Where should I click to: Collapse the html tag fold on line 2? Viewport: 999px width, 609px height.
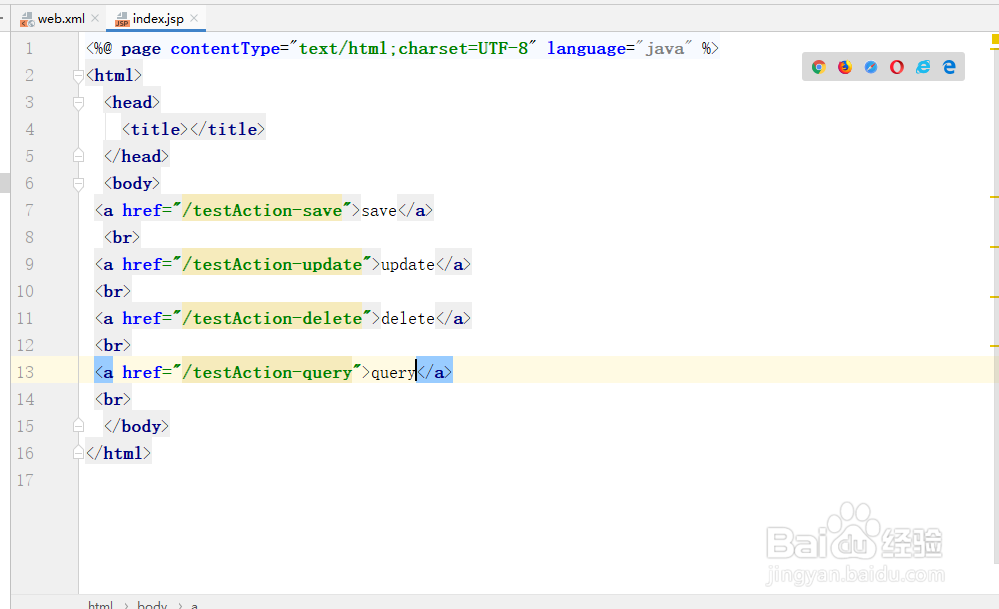78,76
